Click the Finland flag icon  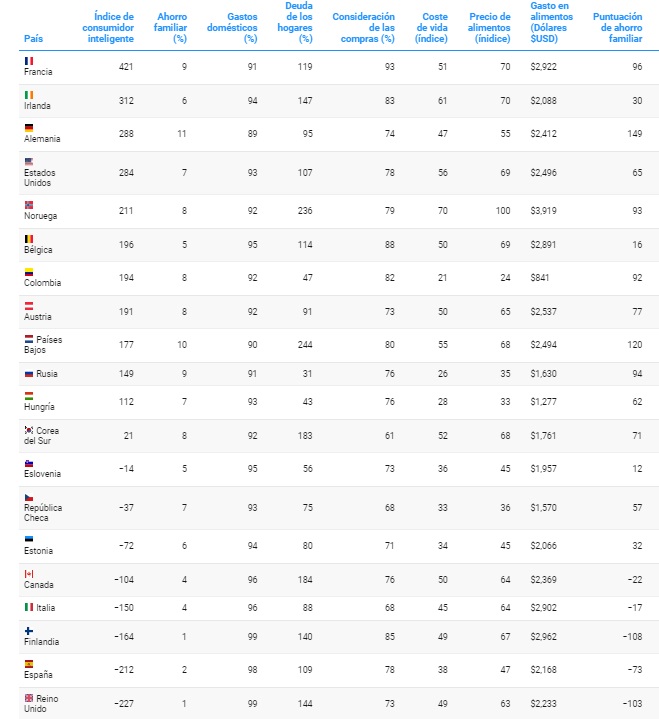click(x=29, y=631)
